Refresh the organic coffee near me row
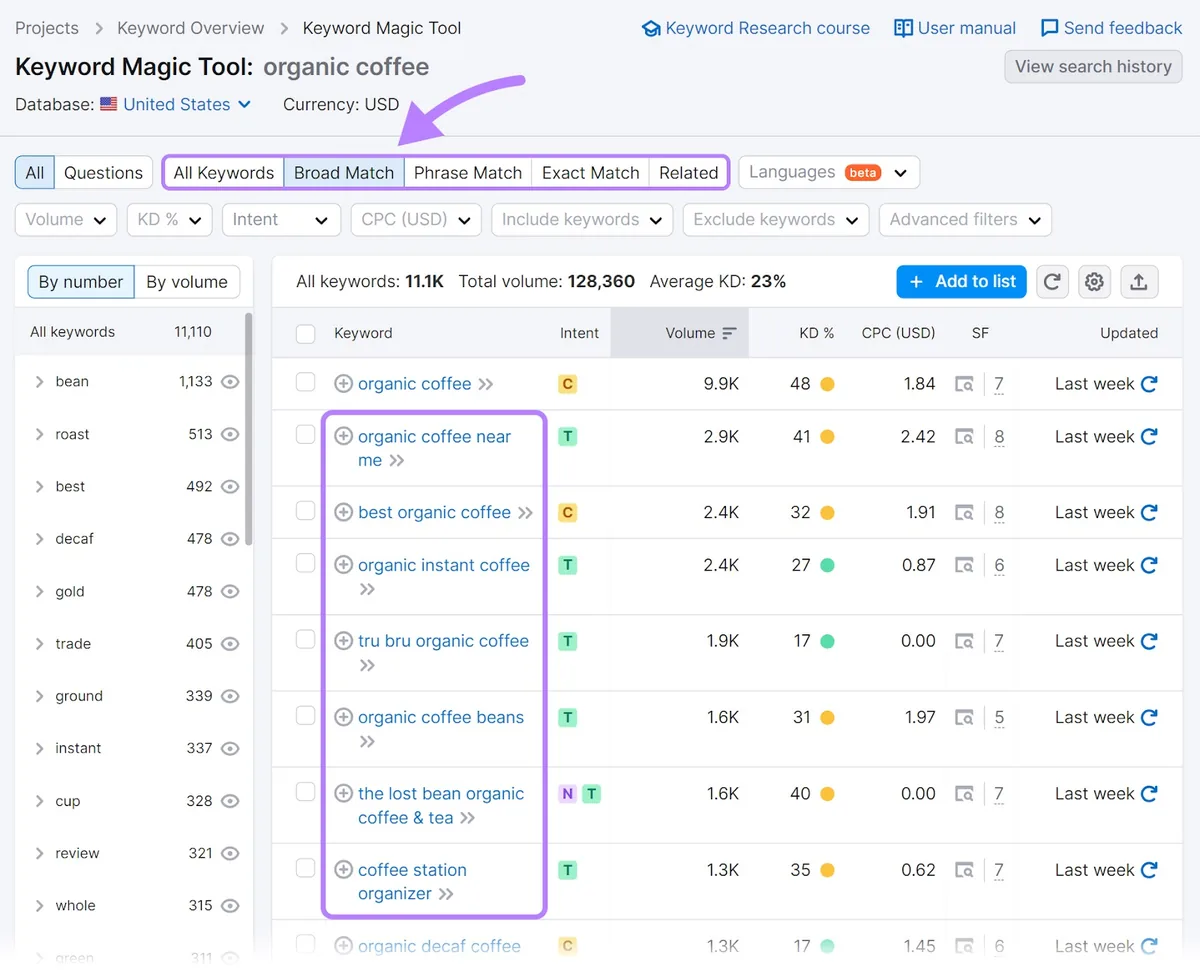This screenshot has height=977, width=1200. (1149, 436)
